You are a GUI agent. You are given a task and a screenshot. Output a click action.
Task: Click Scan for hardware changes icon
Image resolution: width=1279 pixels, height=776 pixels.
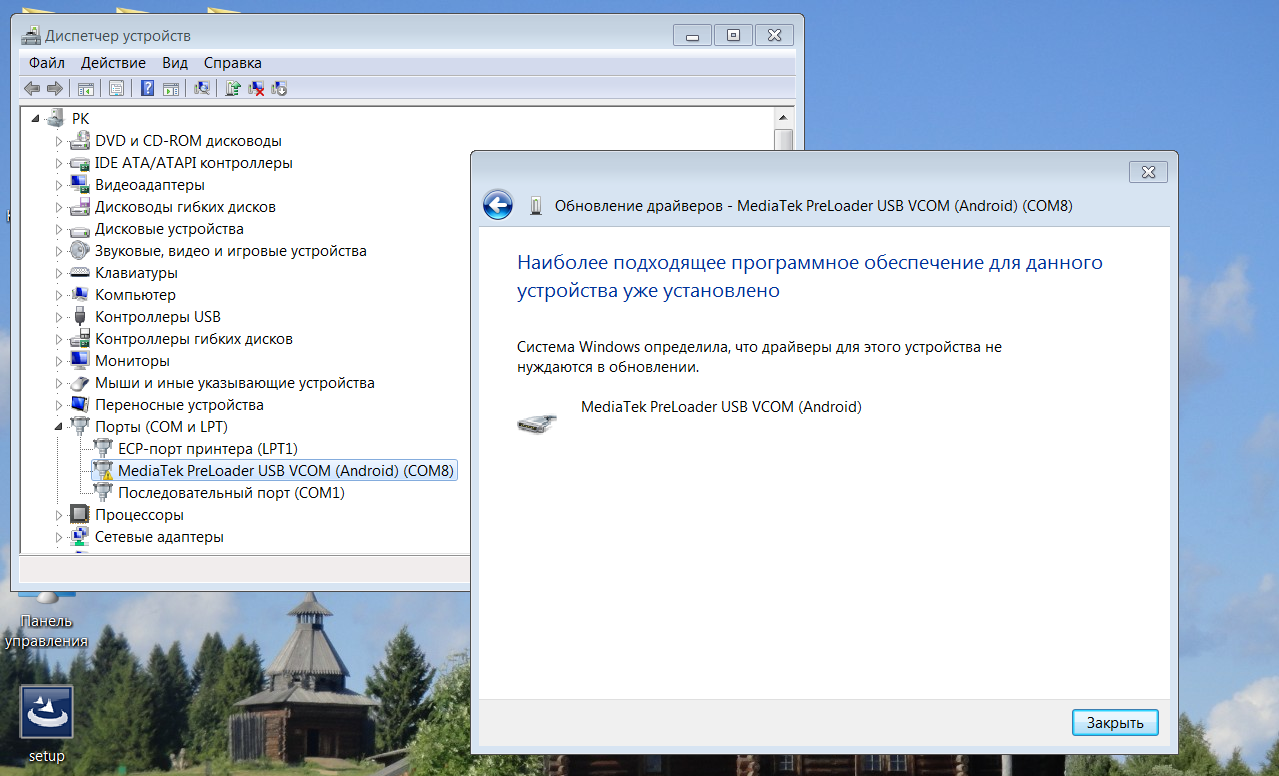click(202, 88)
